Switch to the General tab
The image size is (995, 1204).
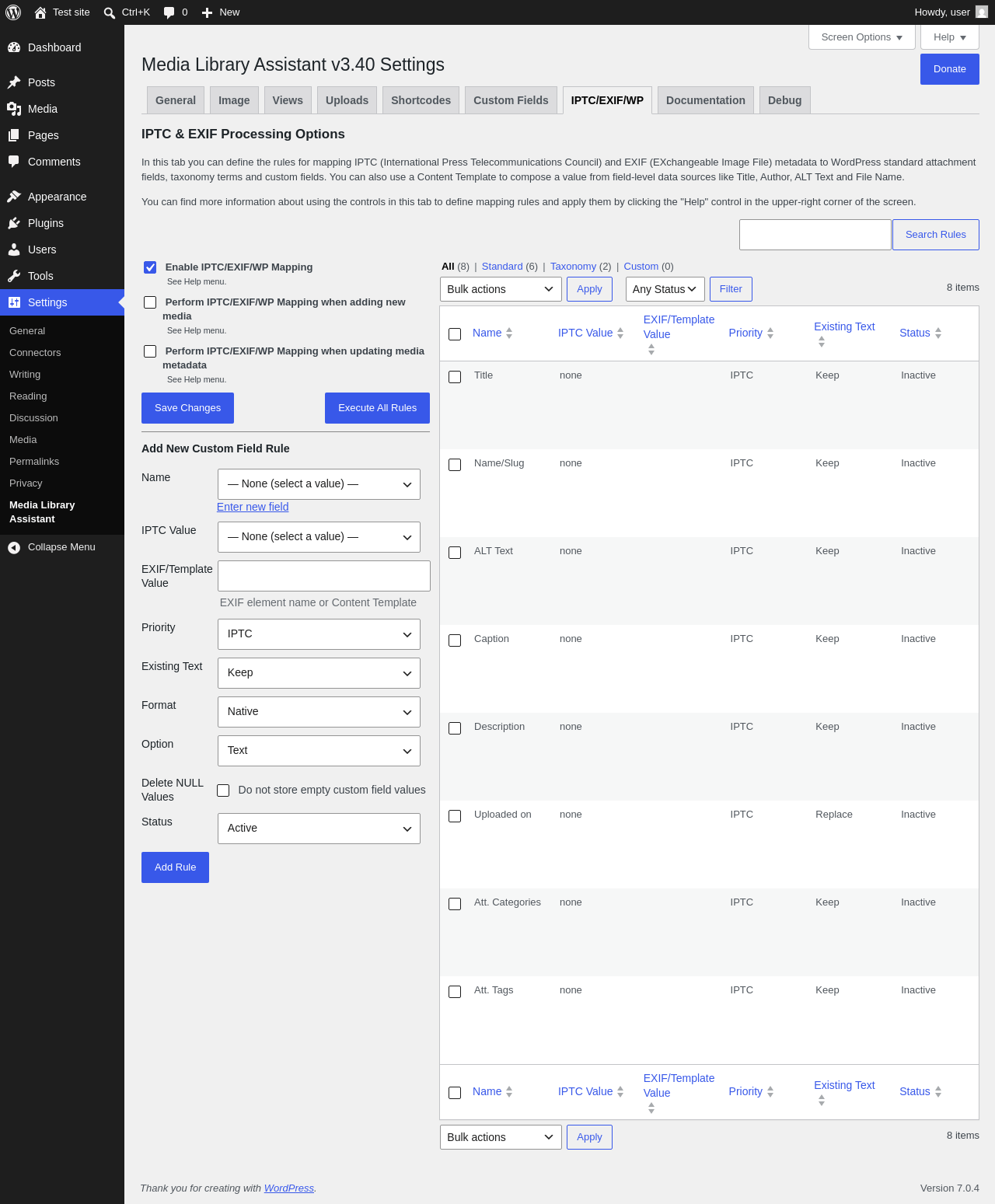[176, 100]
